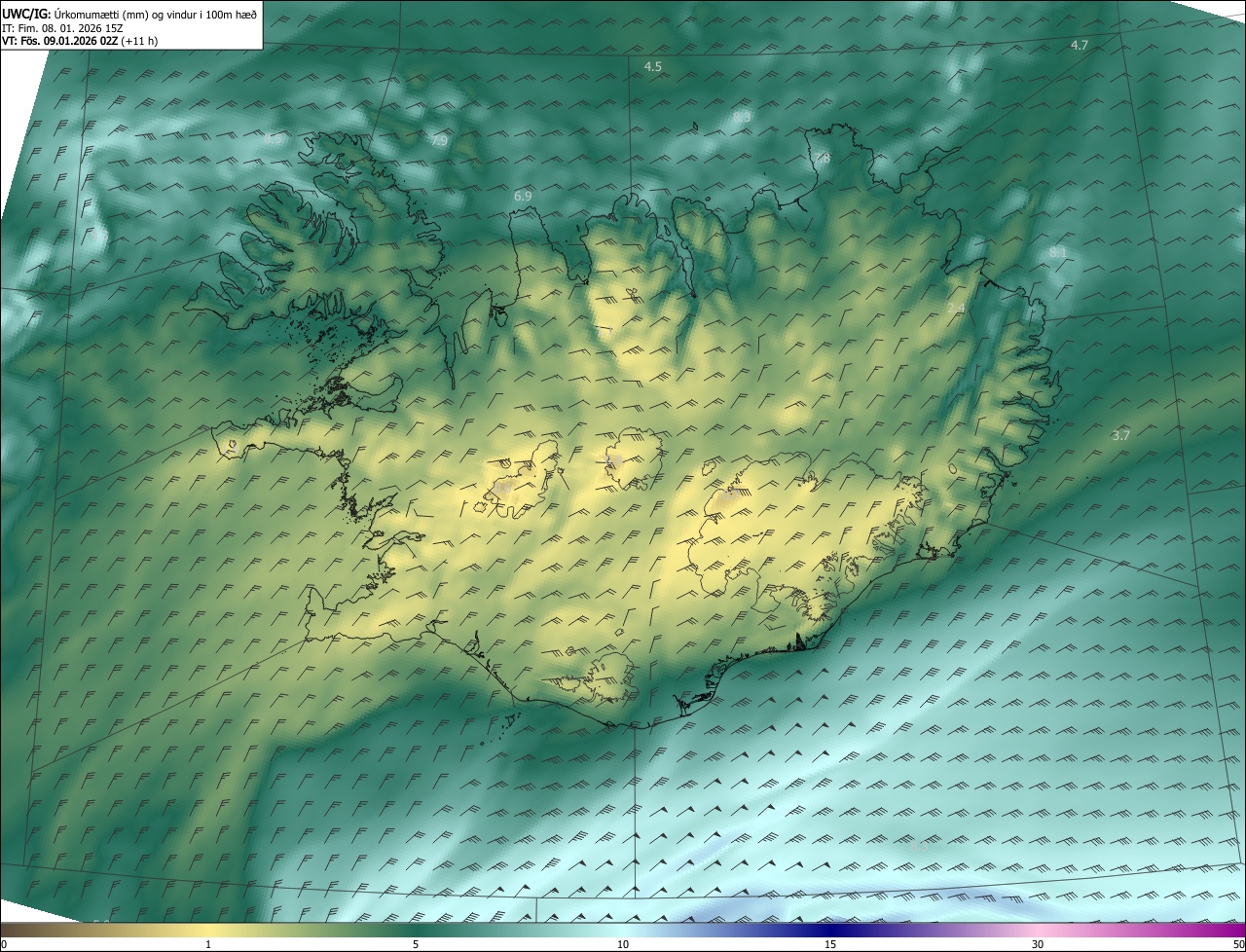Click the 6.9 value label on the map
1246x952 pixels.
[x=523, y=197]
